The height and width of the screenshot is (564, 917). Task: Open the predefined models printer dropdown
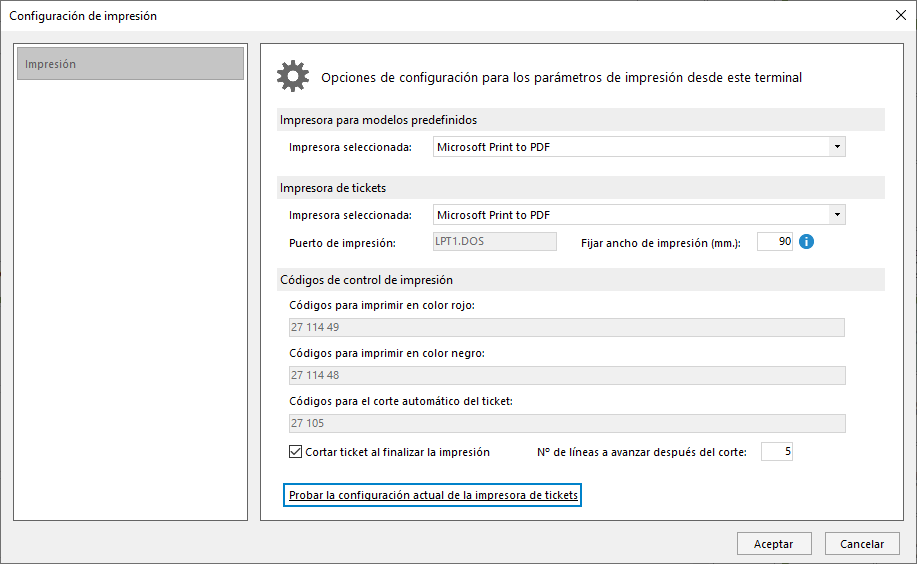tap(837, 147)
